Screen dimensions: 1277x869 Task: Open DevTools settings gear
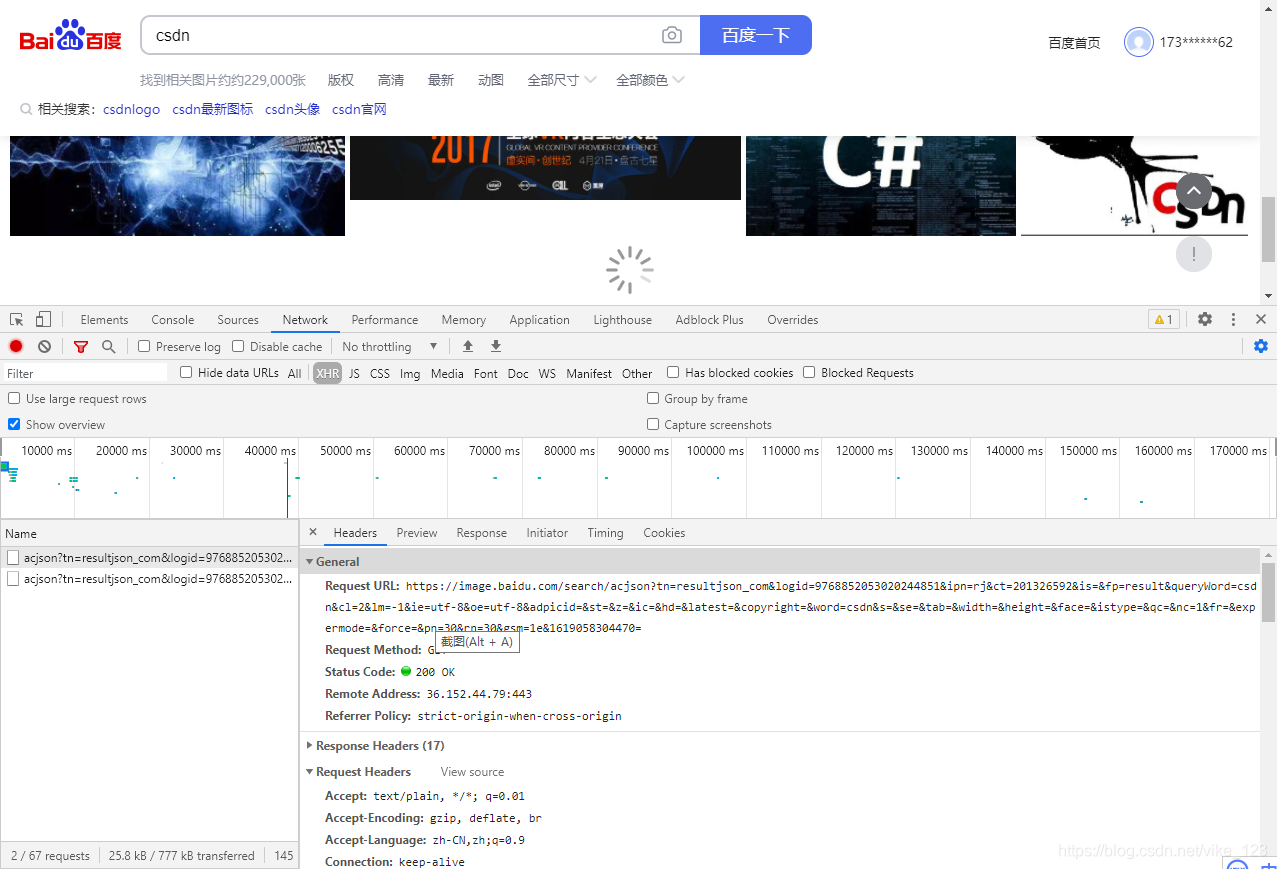[1205, 319]
